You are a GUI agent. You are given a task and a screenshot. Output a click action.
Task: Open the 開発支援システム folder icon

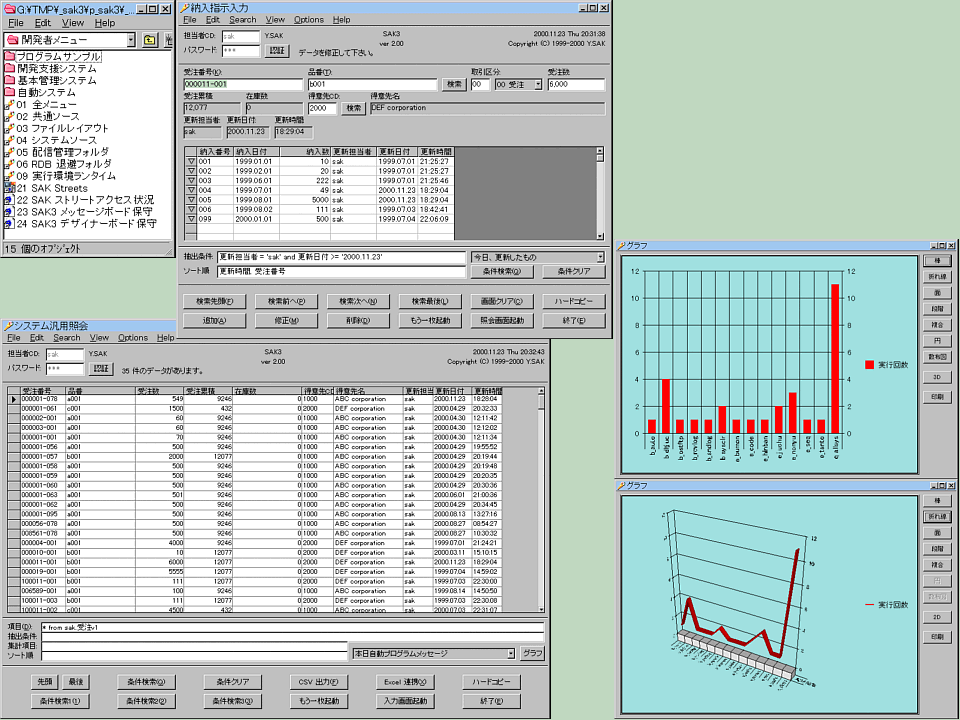(10, 69)
